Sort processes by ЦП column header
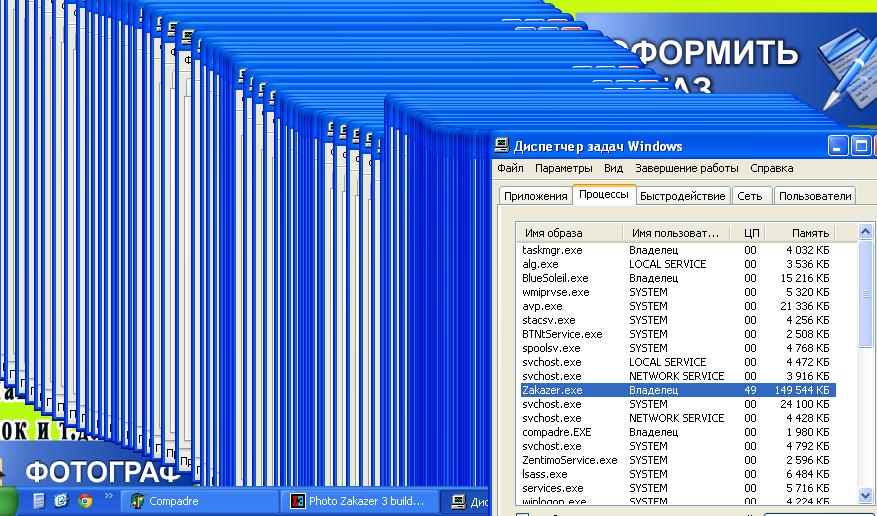The width and height of the screenshot is (877, 516). [x=748, y=233]
